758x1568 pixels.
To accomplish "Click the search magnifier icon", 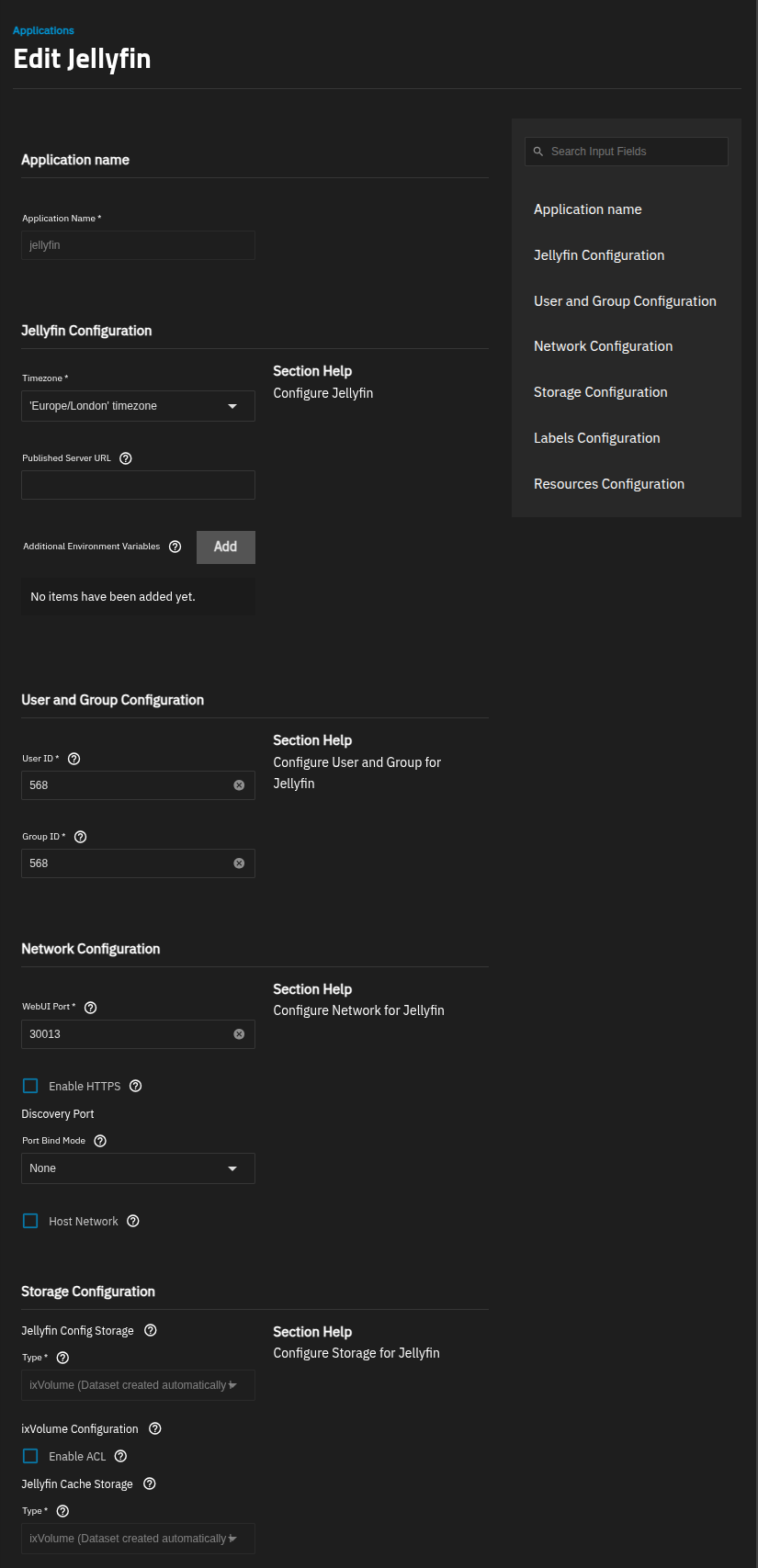I will (538, 152).
